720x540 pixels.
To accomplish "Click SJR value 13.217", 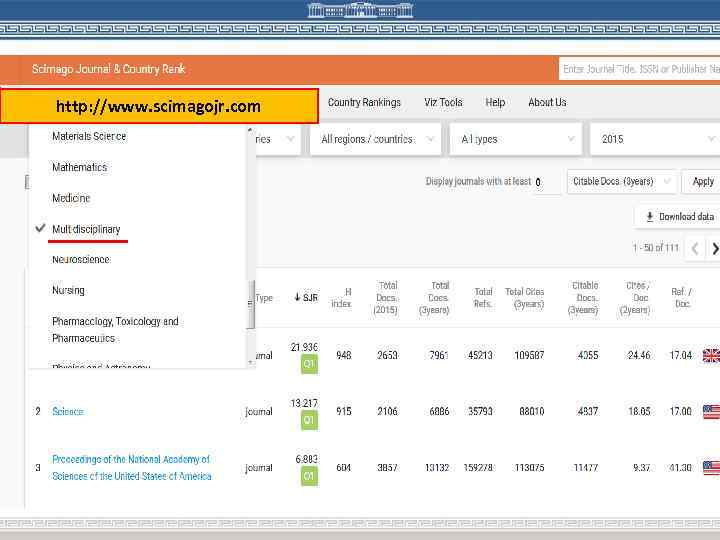I will [x=304, y=403].
